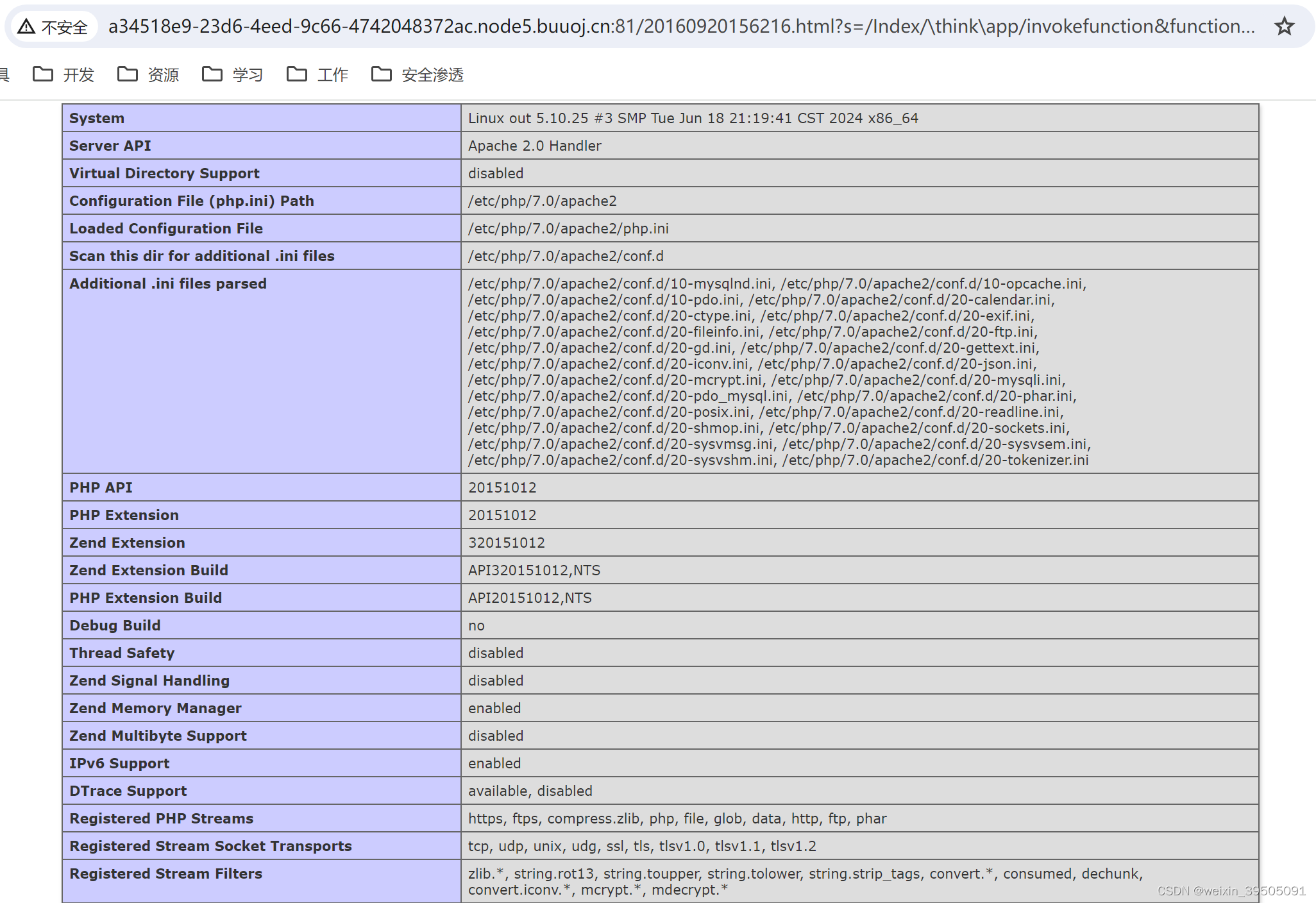Image resolution: width=1316 pixels, height=903 pixels.
Task: Click the Additional .ini files parsed label
Action: (167, 283)
